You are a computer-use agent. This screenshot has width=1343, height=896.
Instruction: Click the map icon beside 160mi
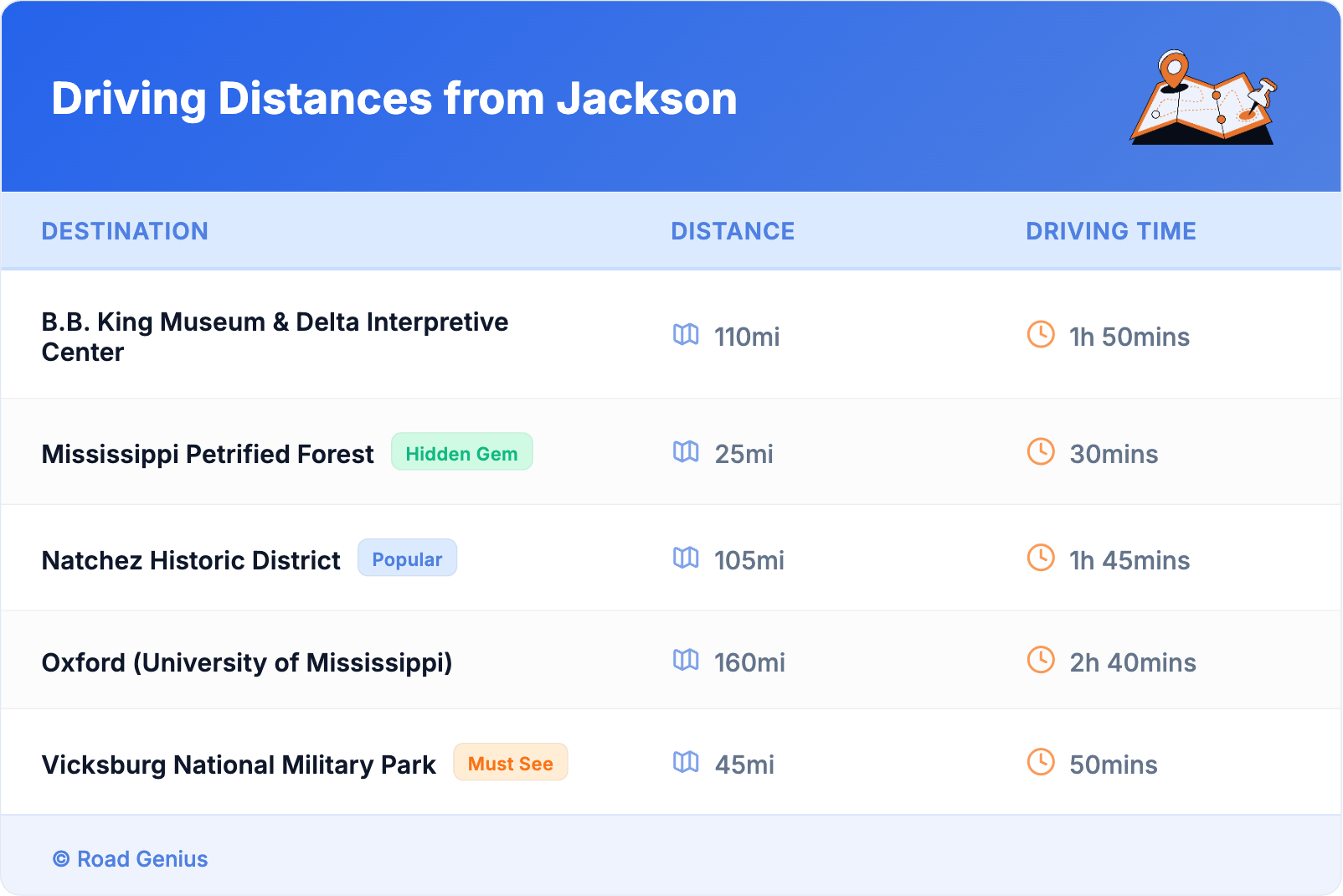coord(686,661)
